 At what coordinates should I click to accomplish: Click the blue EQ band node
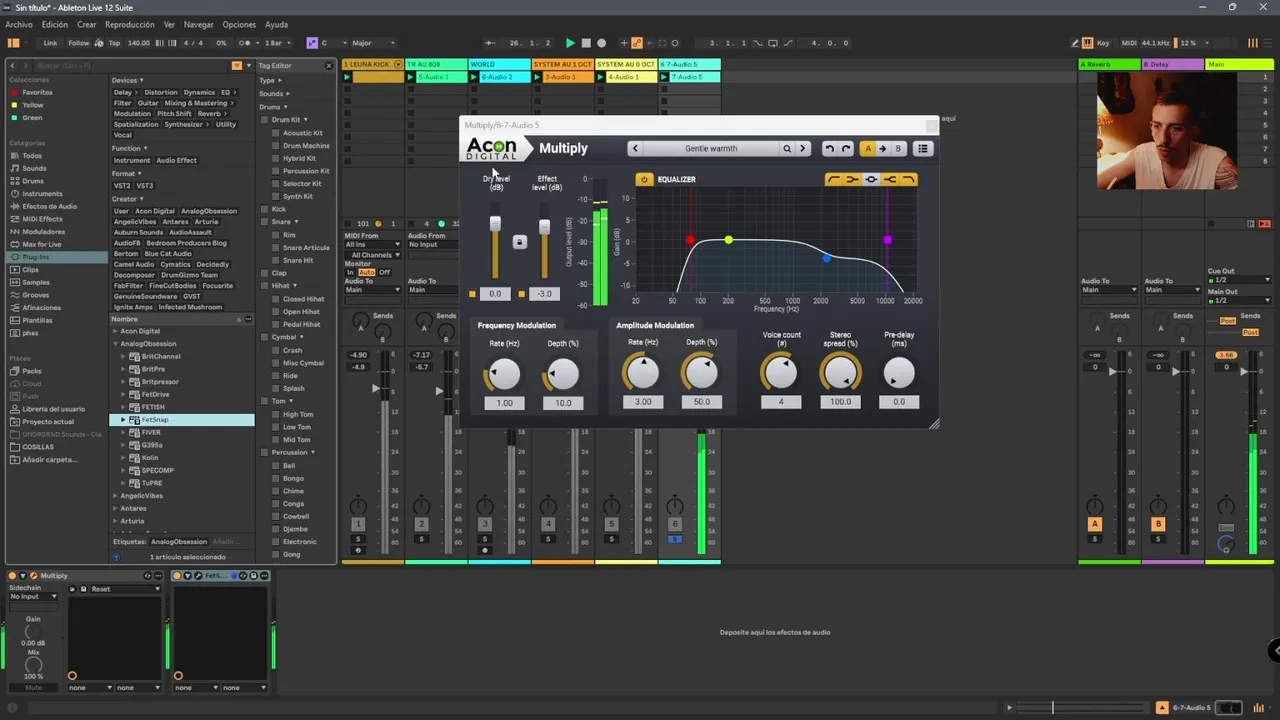(826, 258)
